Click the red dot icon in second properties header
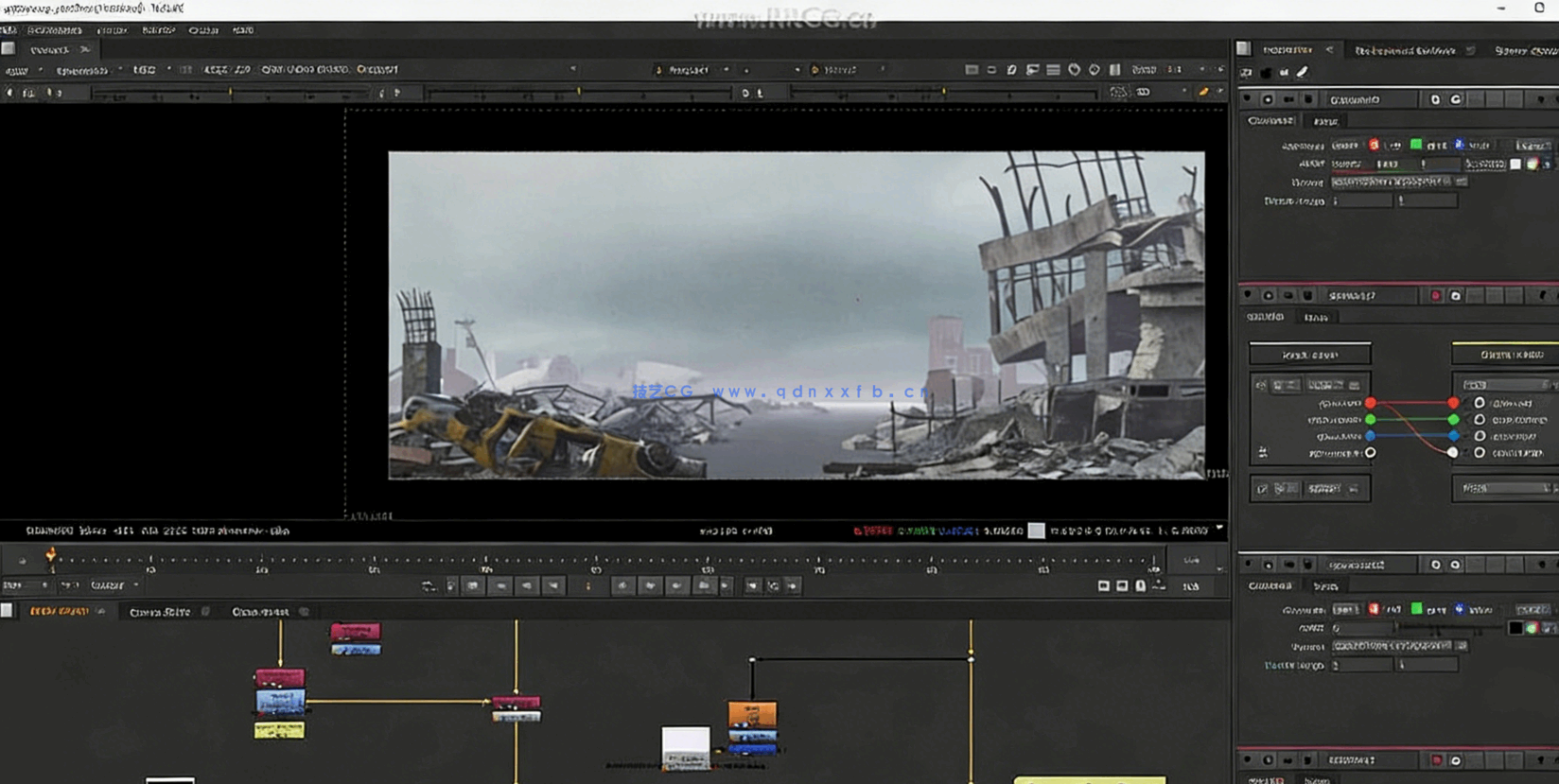Image resolution: width=1559 pixels, height=784 pixels. click(1436, 296)
